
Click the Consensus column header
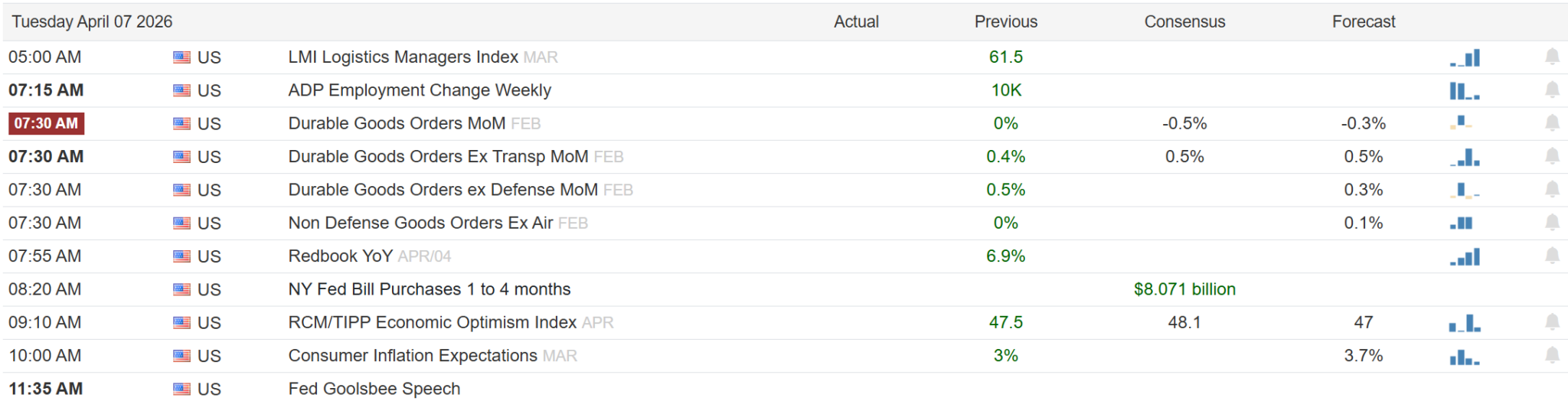(1184, 21)
